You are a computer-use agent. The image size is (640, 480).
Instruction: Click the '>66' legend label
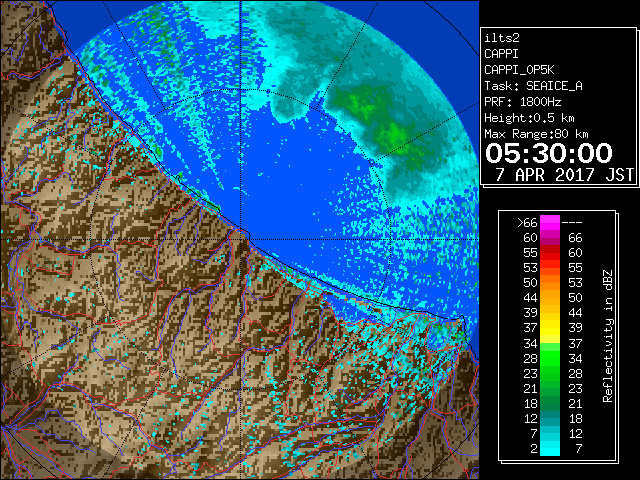[527, 222]
